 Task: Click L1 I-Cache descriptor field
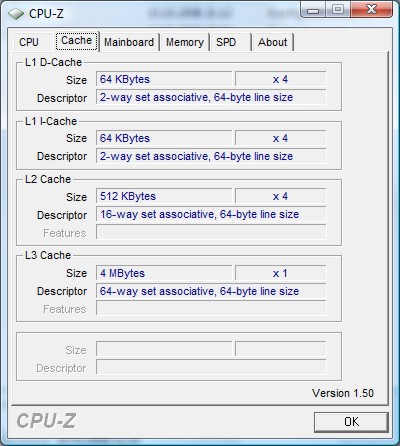tap(211, 156)
